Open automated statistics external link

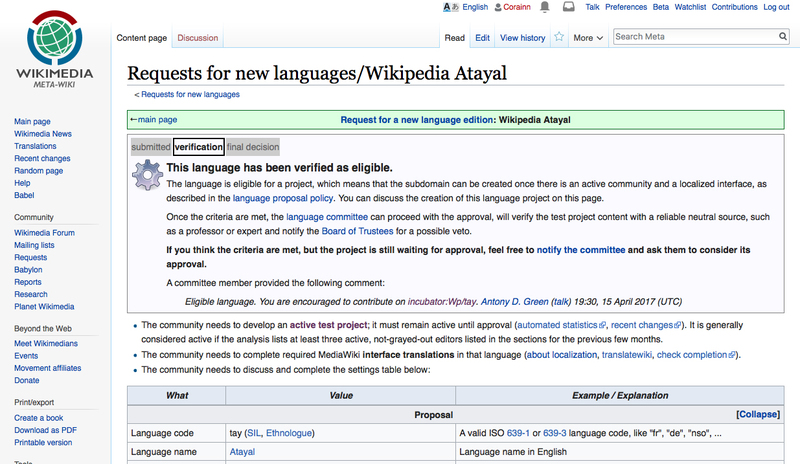tap(561, 325)
